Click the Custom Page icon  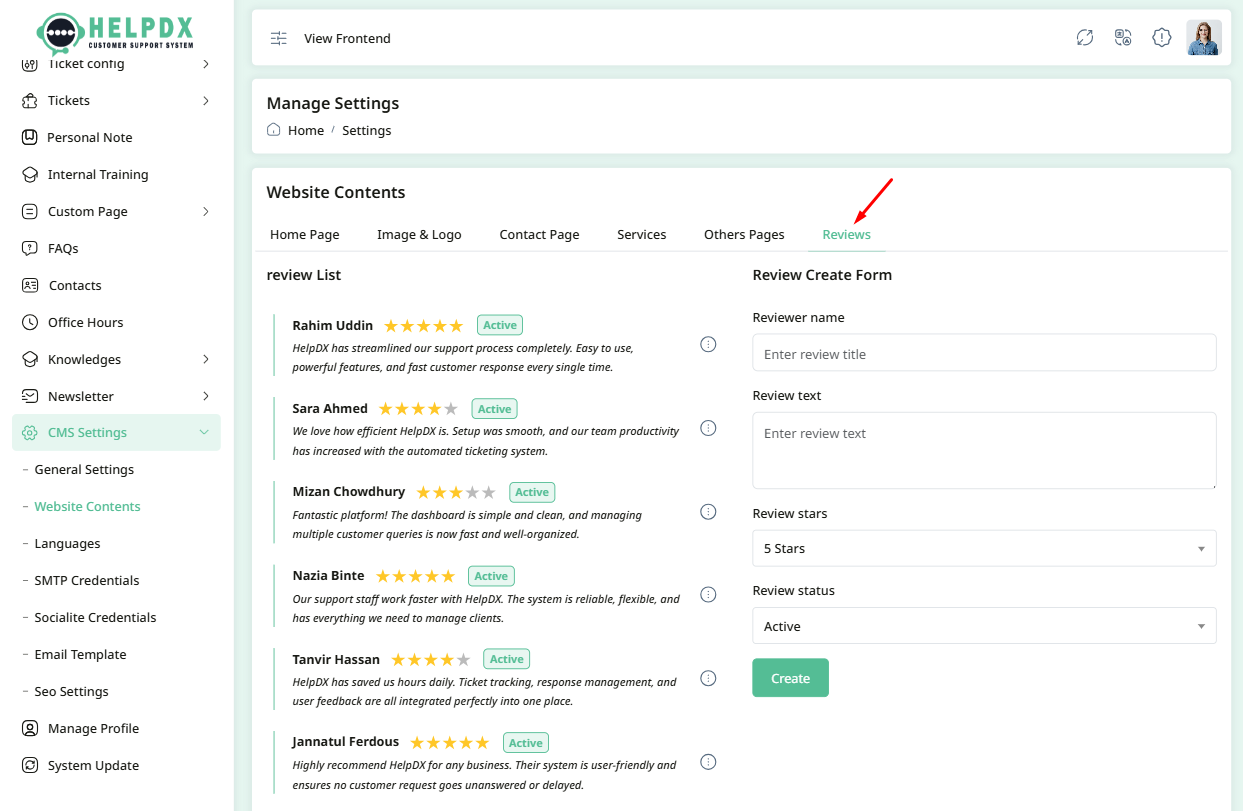tap(30, 211)
